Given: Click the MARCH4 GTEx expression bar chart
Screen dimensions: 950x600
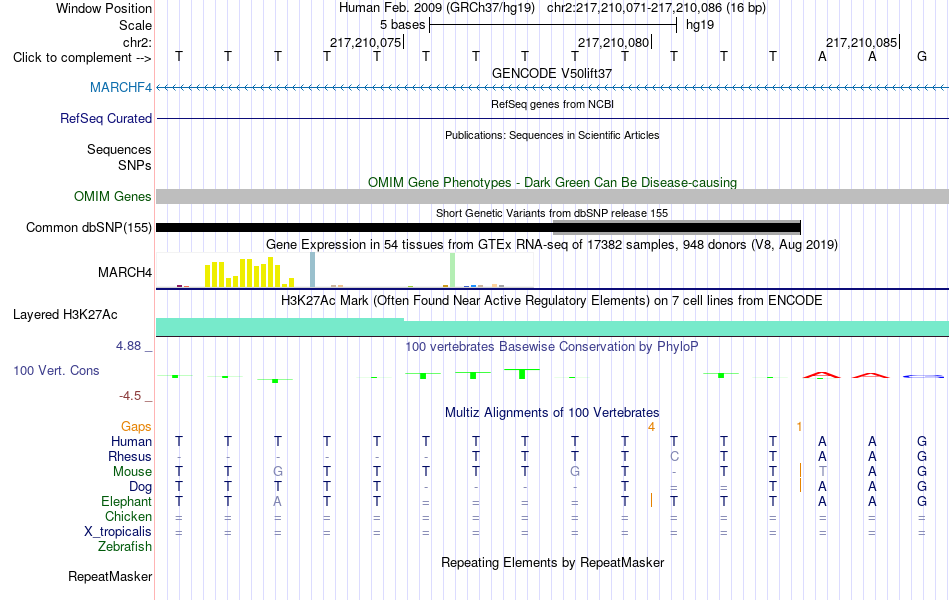Looking at the screenshot, I should point(345,270).
